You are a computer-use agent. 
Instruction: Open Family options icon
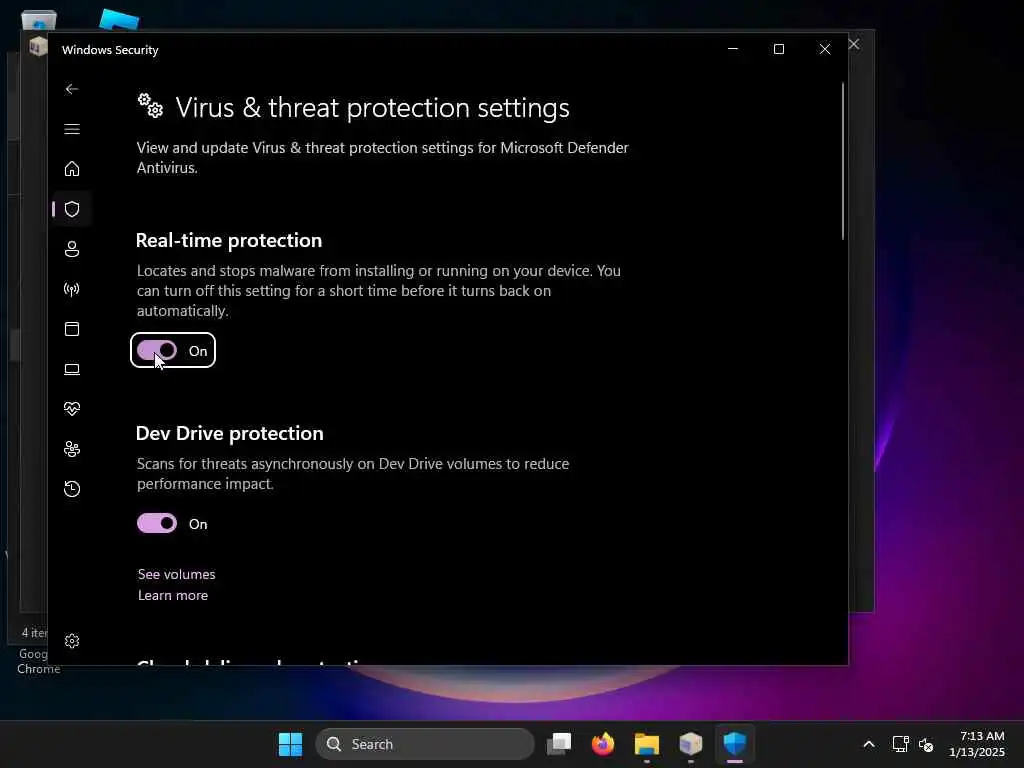coord(72,449)
